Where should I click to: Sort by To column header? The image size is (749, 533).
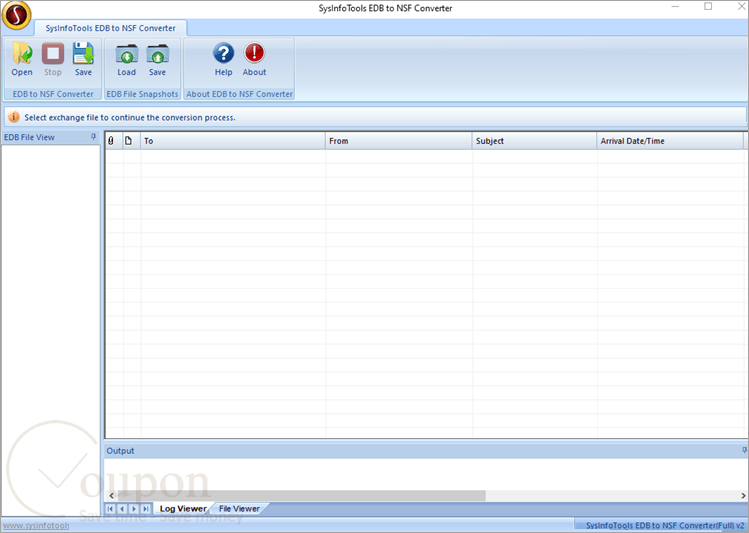click(233, 141)
